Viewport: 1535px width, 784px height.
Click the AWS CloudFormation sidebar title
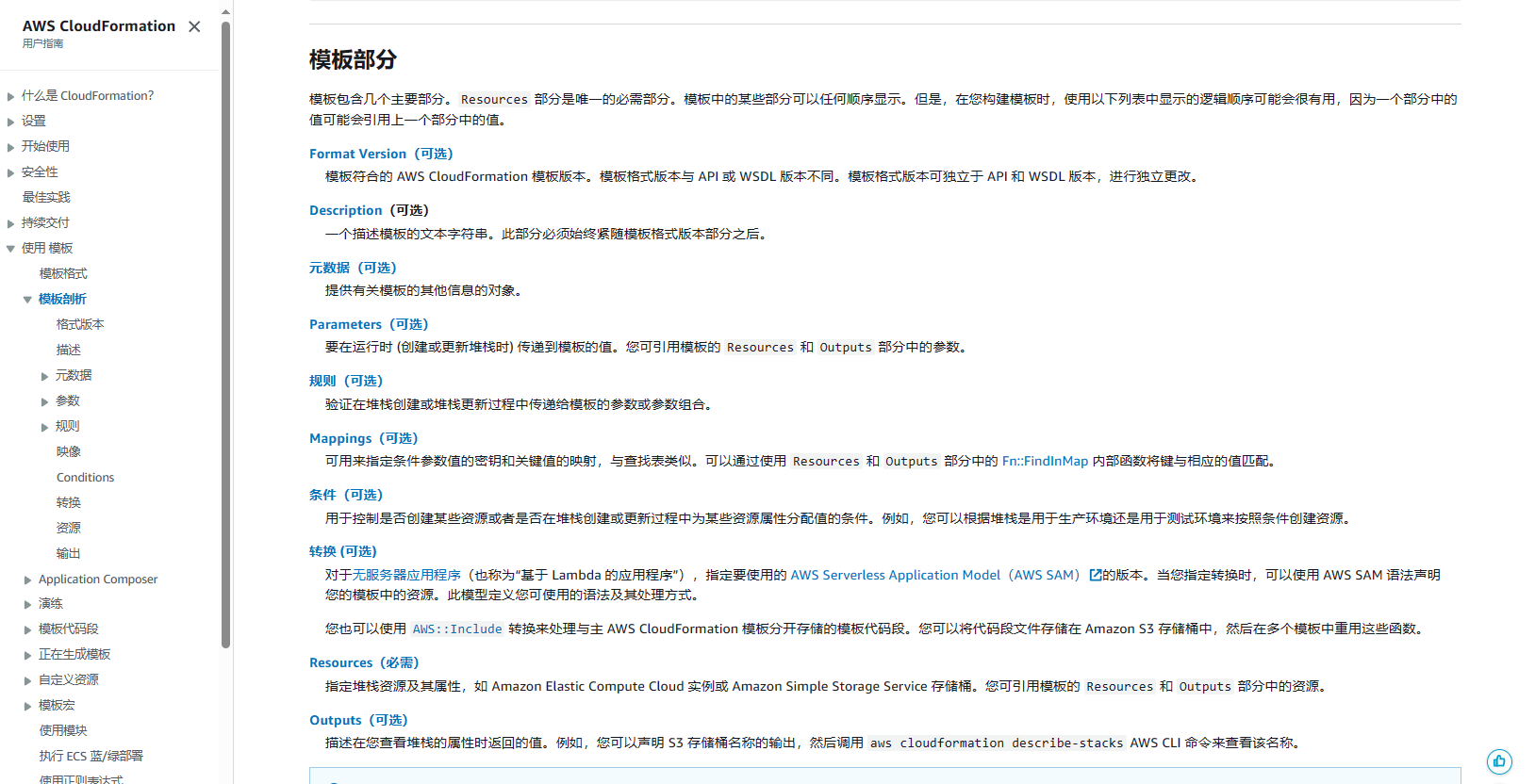tap(99, 25)
